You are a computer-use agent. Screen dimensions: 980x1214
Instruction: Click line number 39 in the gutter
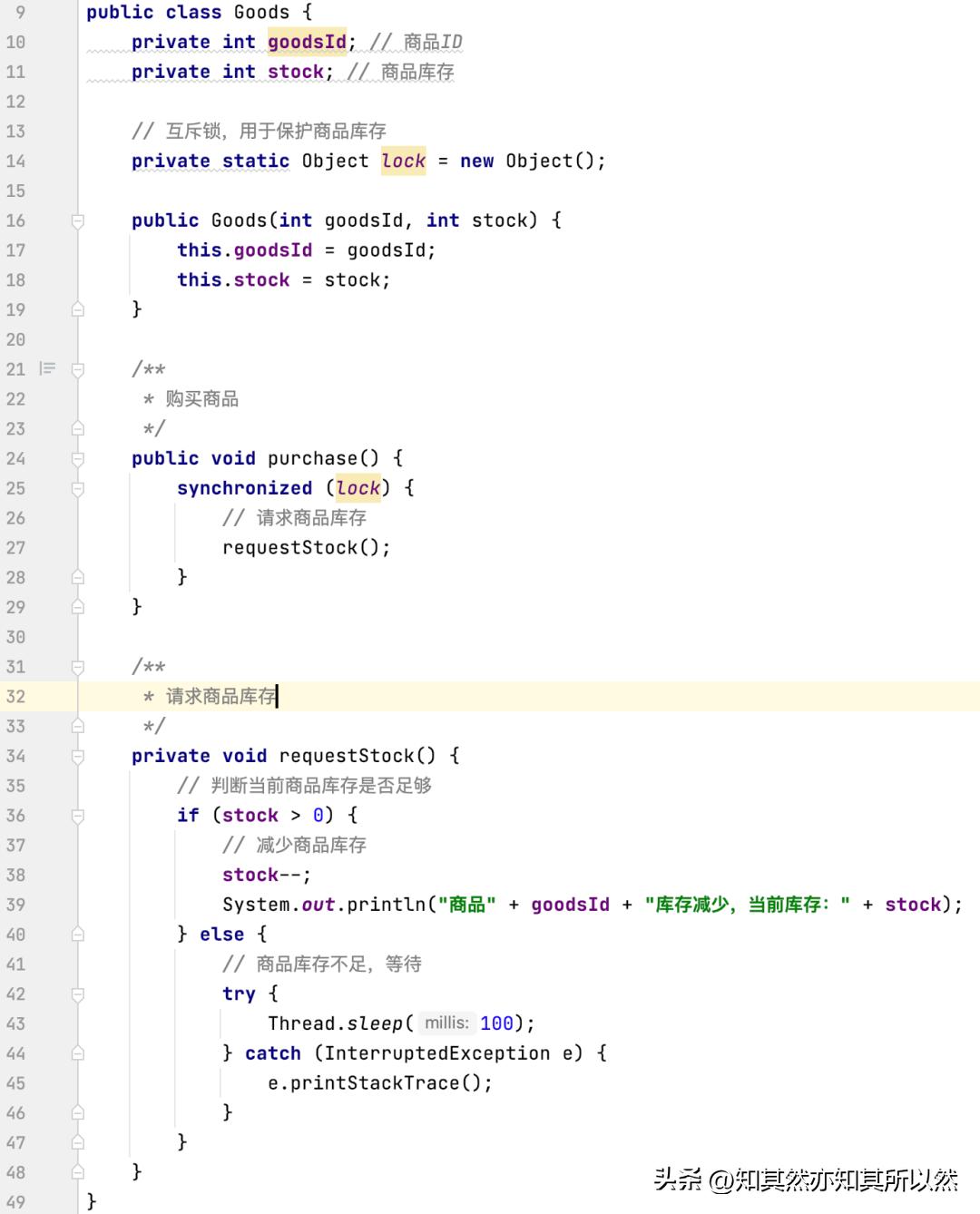(15, 905)
